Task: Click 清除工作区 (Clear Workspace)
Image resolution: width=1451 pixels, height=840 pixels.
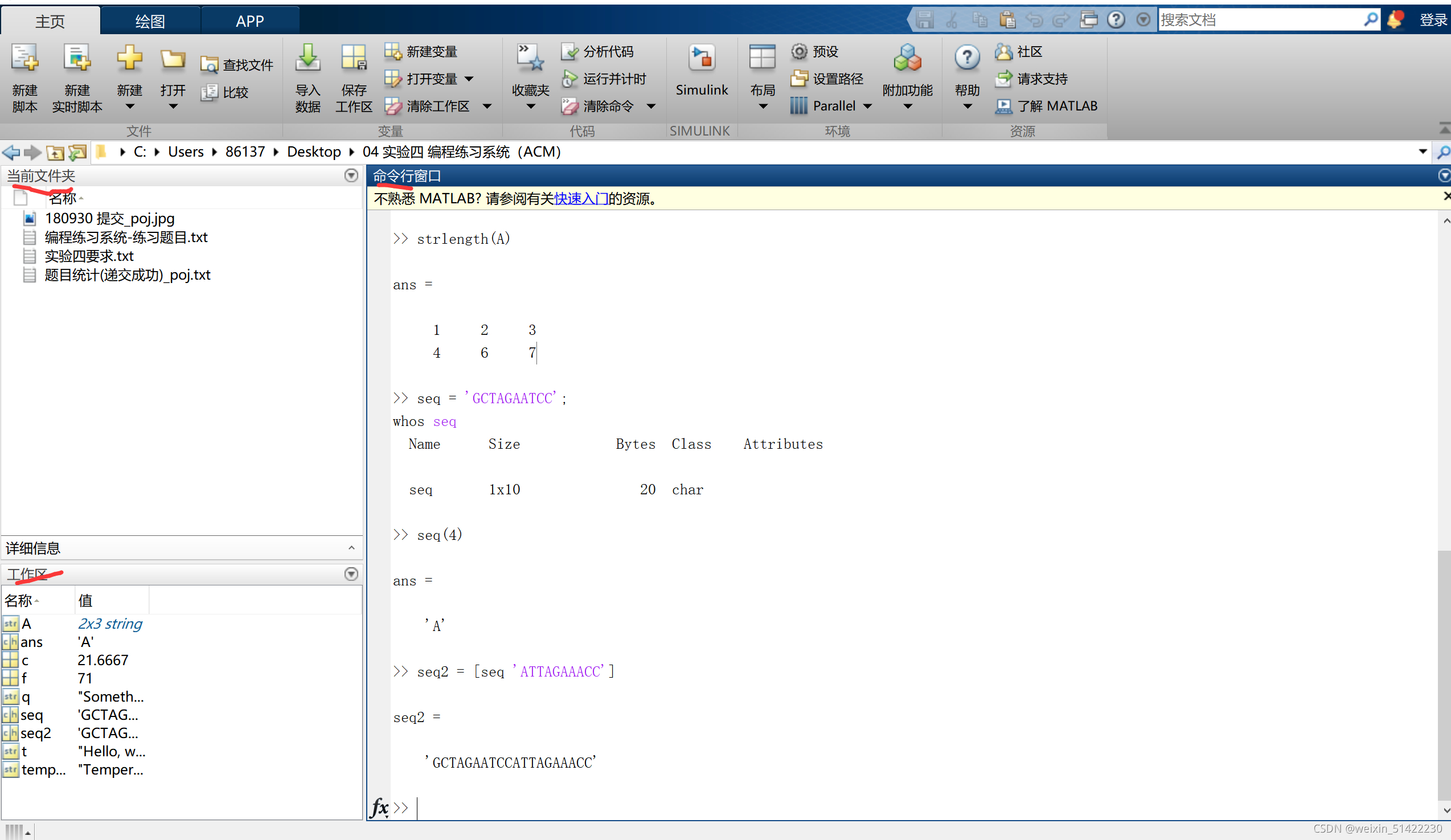Action: click(x=427, y=106)
